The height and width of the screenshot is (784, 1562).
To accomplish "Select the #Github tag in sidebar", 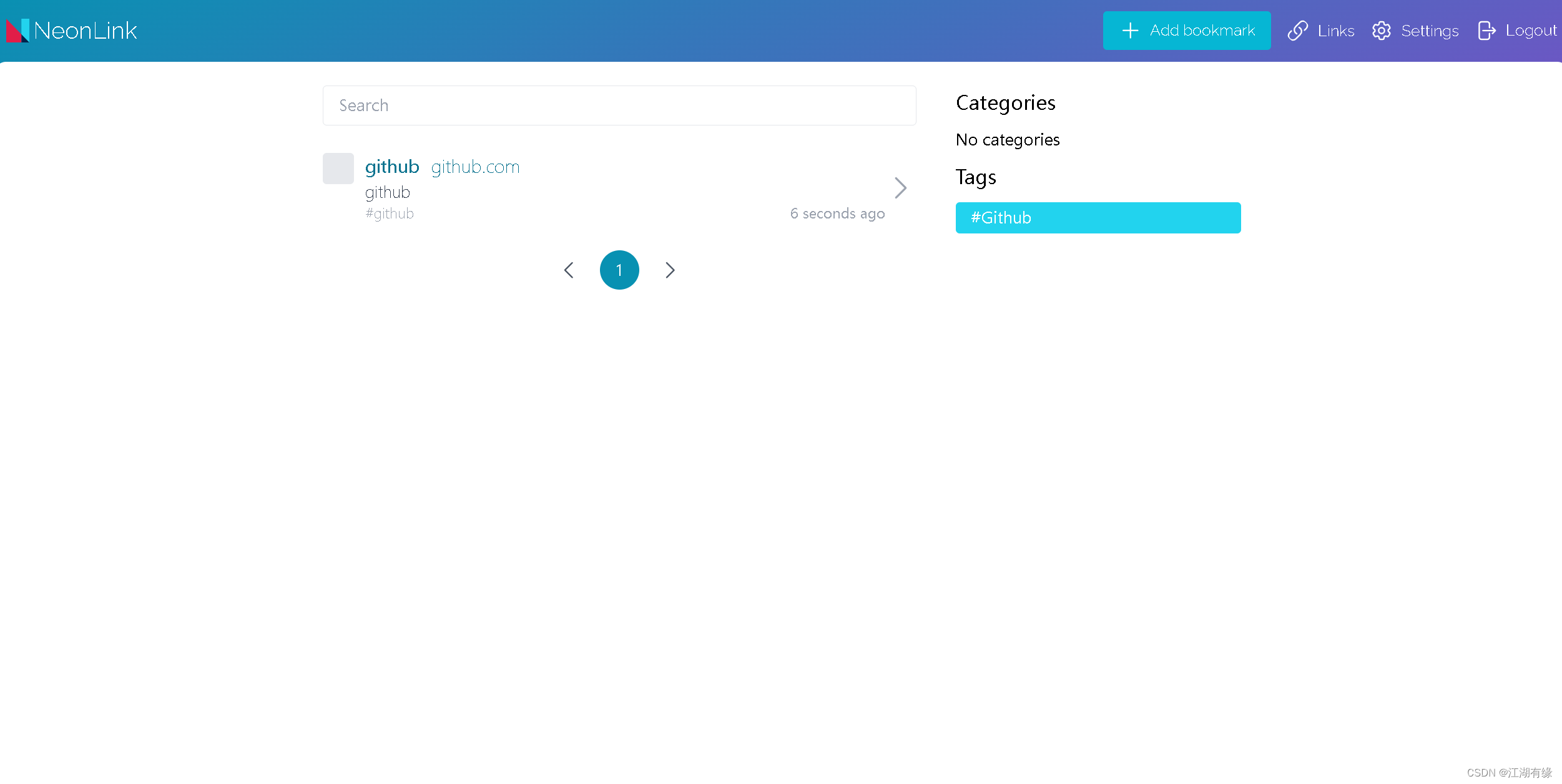I will [1098, 218].
